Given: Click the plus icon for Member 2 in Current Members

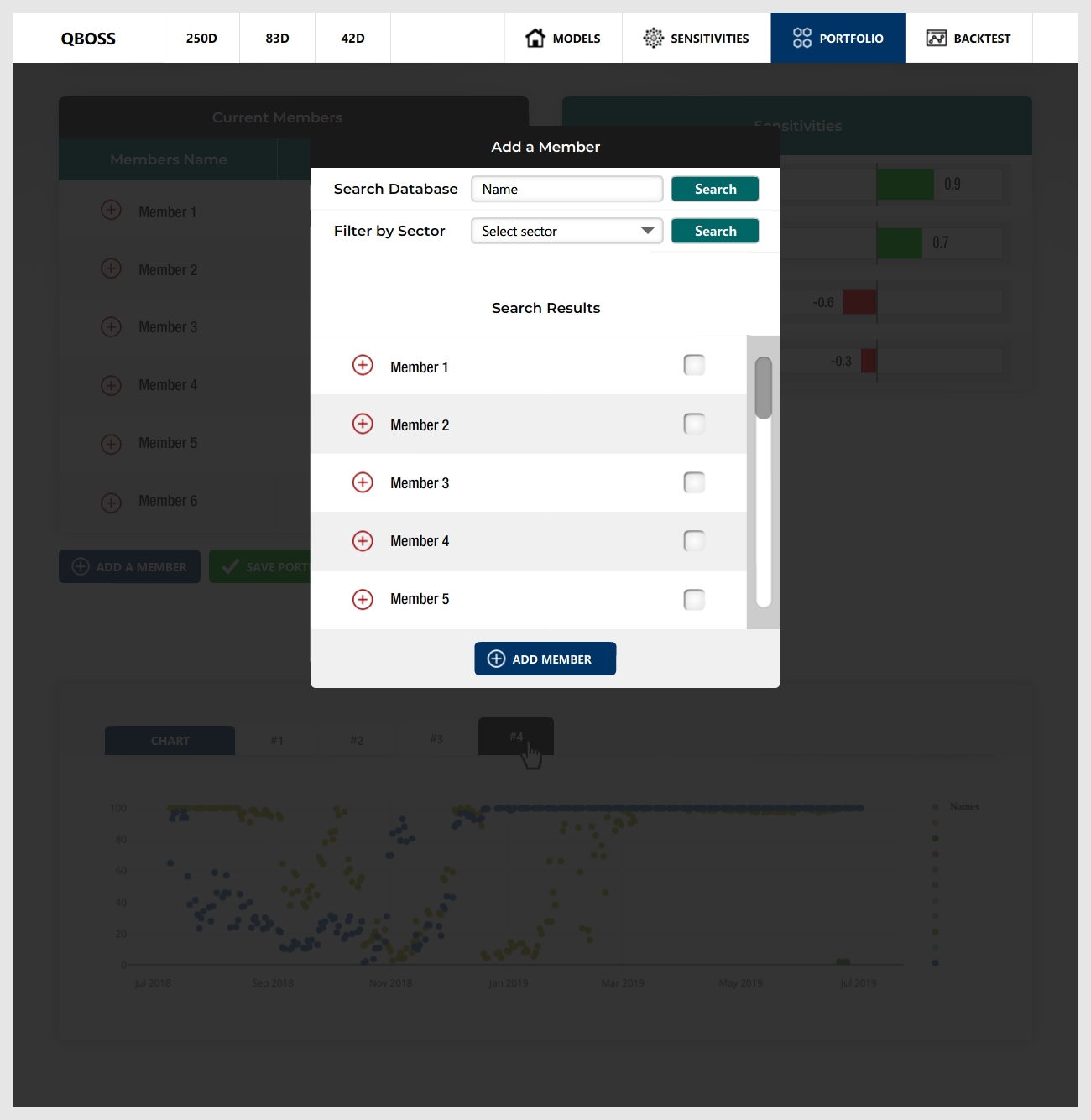Looking at the screenshot, I should pyautogui.click(x=112, y=268).
